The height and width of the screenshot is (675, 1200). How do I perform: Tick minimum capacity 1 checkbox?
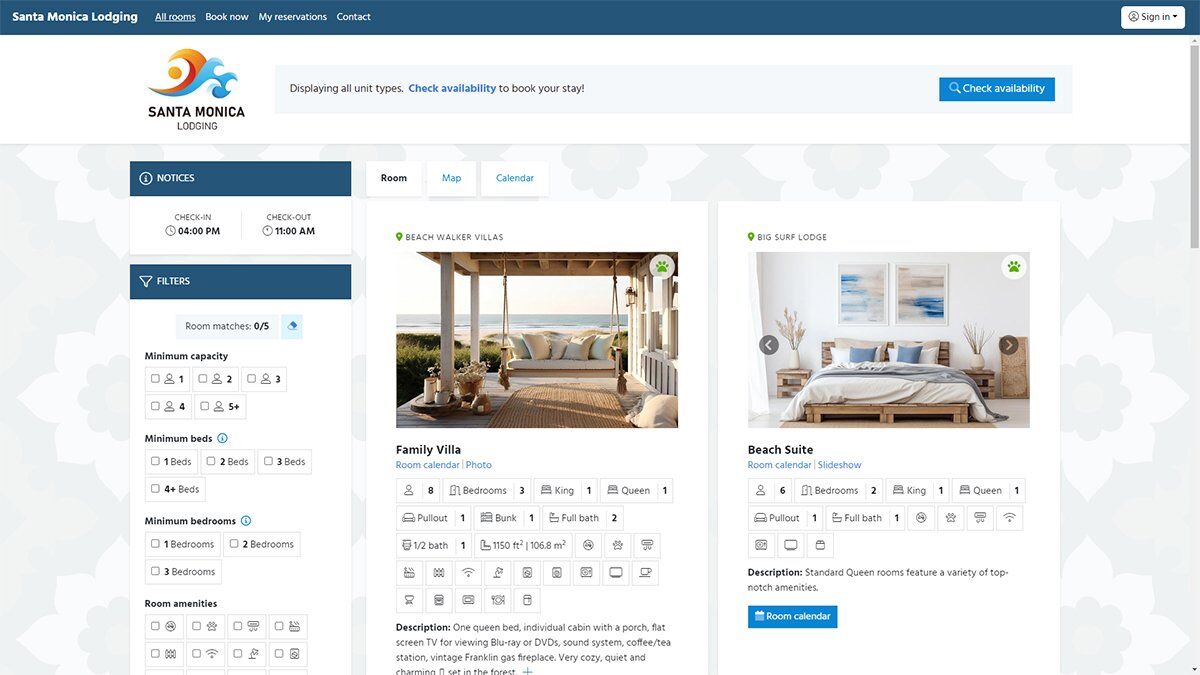coord(155,379)
